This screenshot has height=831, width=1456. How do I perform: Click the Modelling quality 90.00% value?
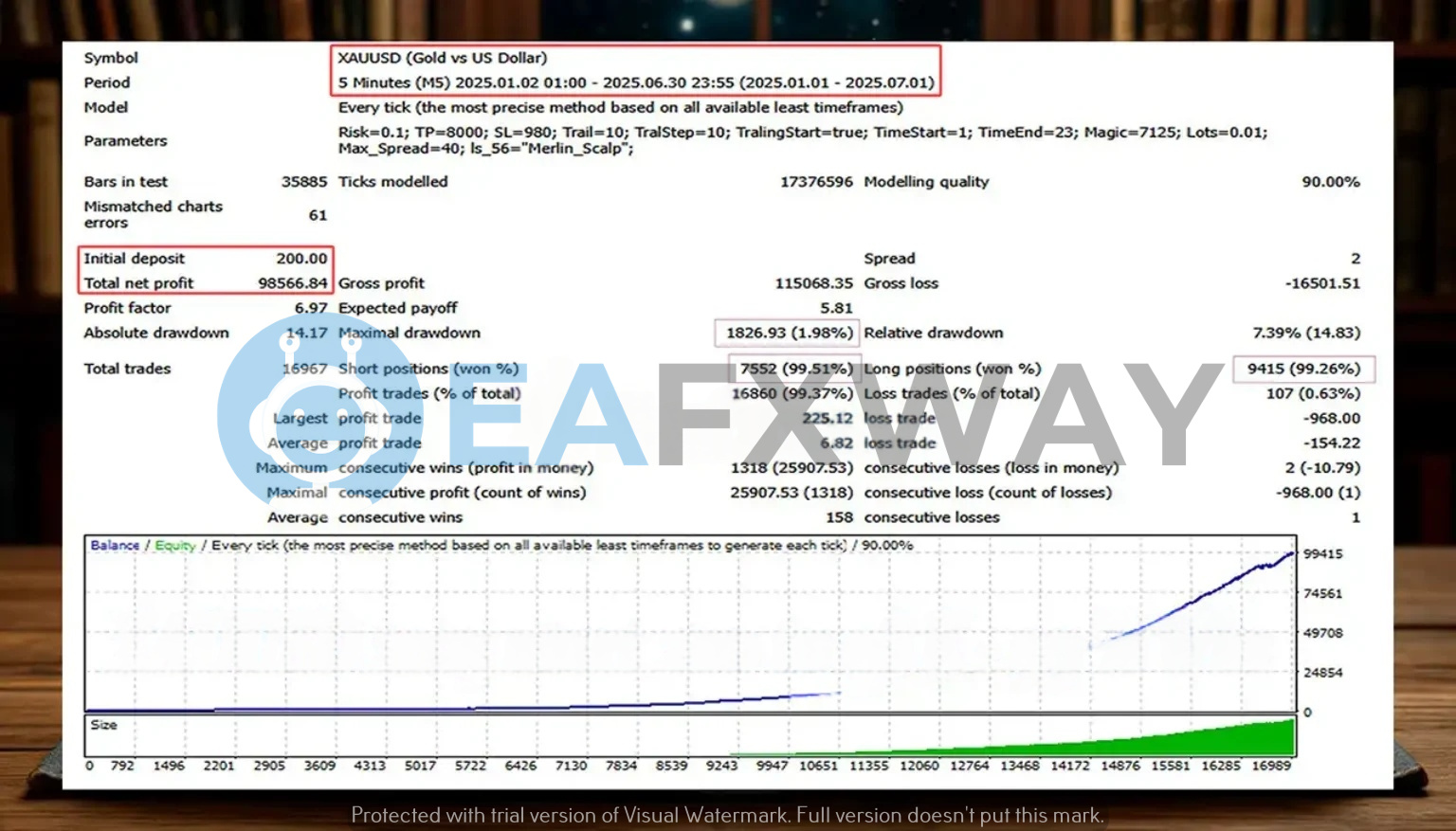1330,182
